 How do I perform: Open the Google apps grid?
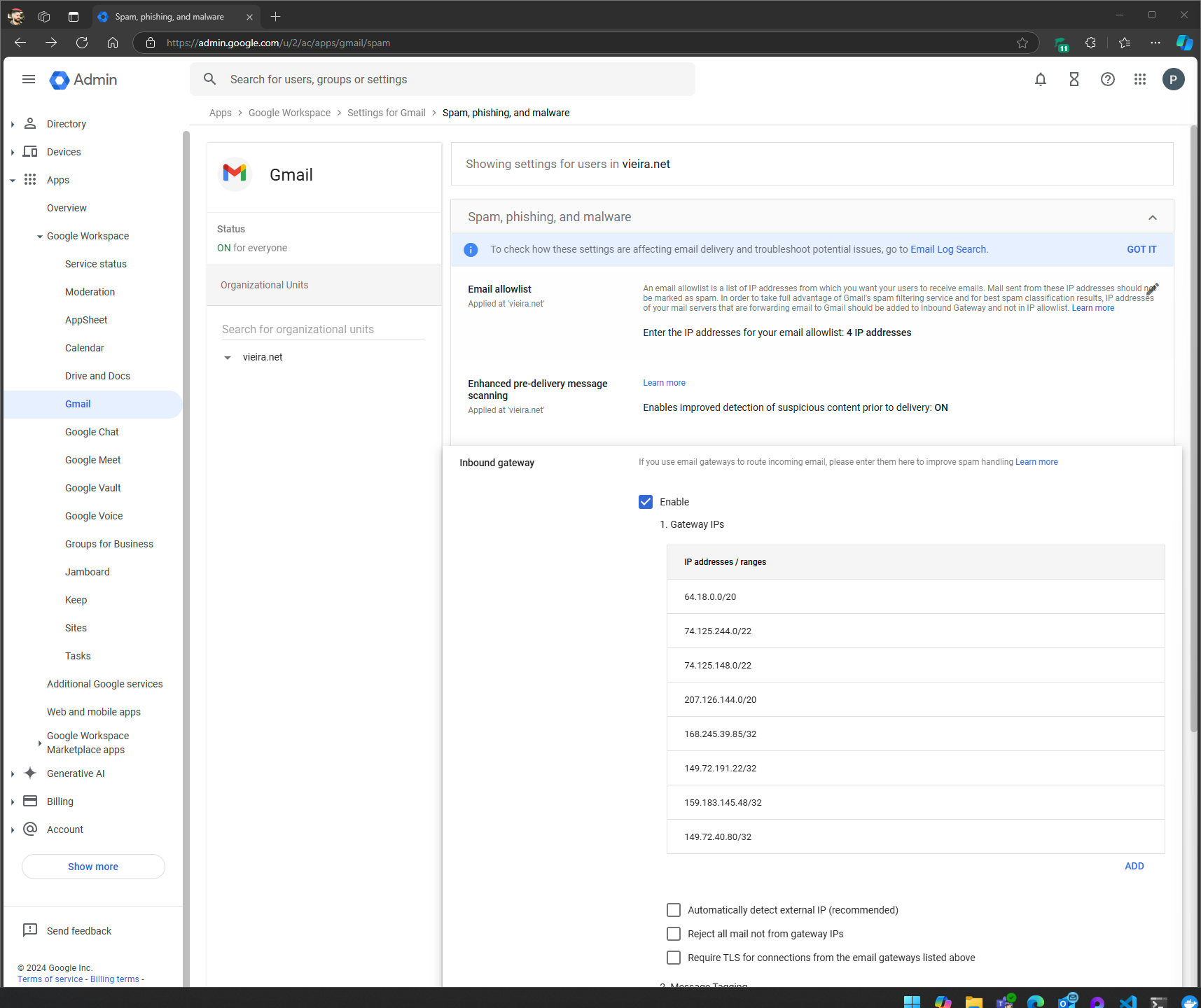tap(1140, 79)
